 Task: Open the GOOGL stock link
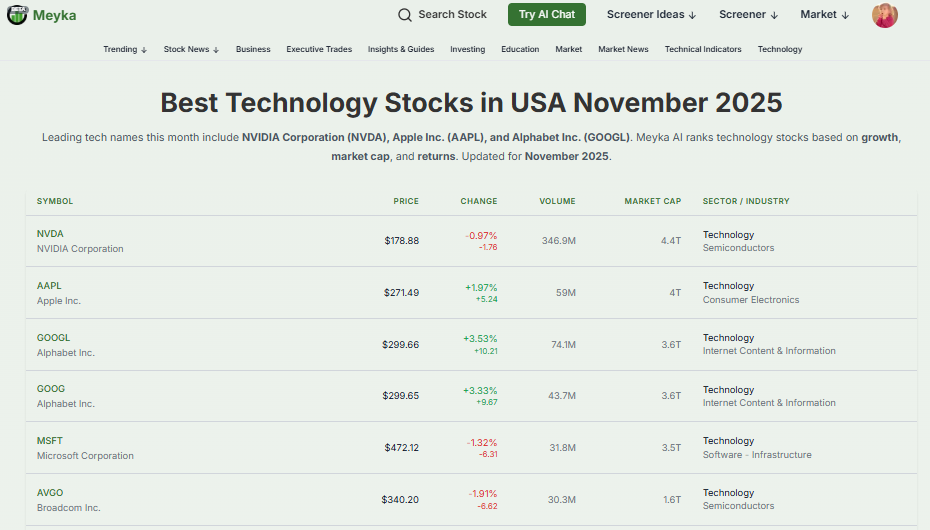point(53,338)
